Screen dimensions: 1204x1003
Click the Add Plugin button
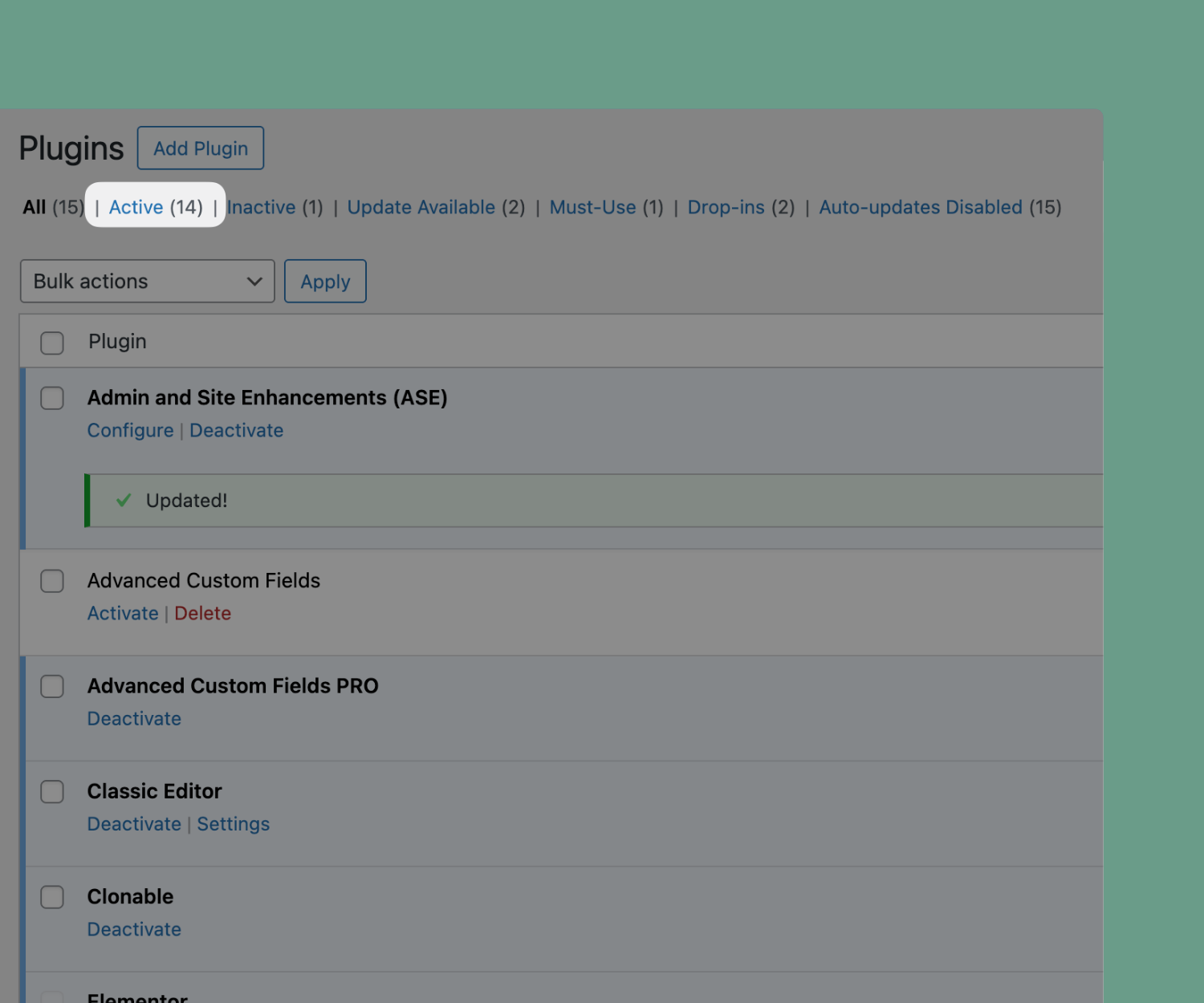(x=200, y=148)
